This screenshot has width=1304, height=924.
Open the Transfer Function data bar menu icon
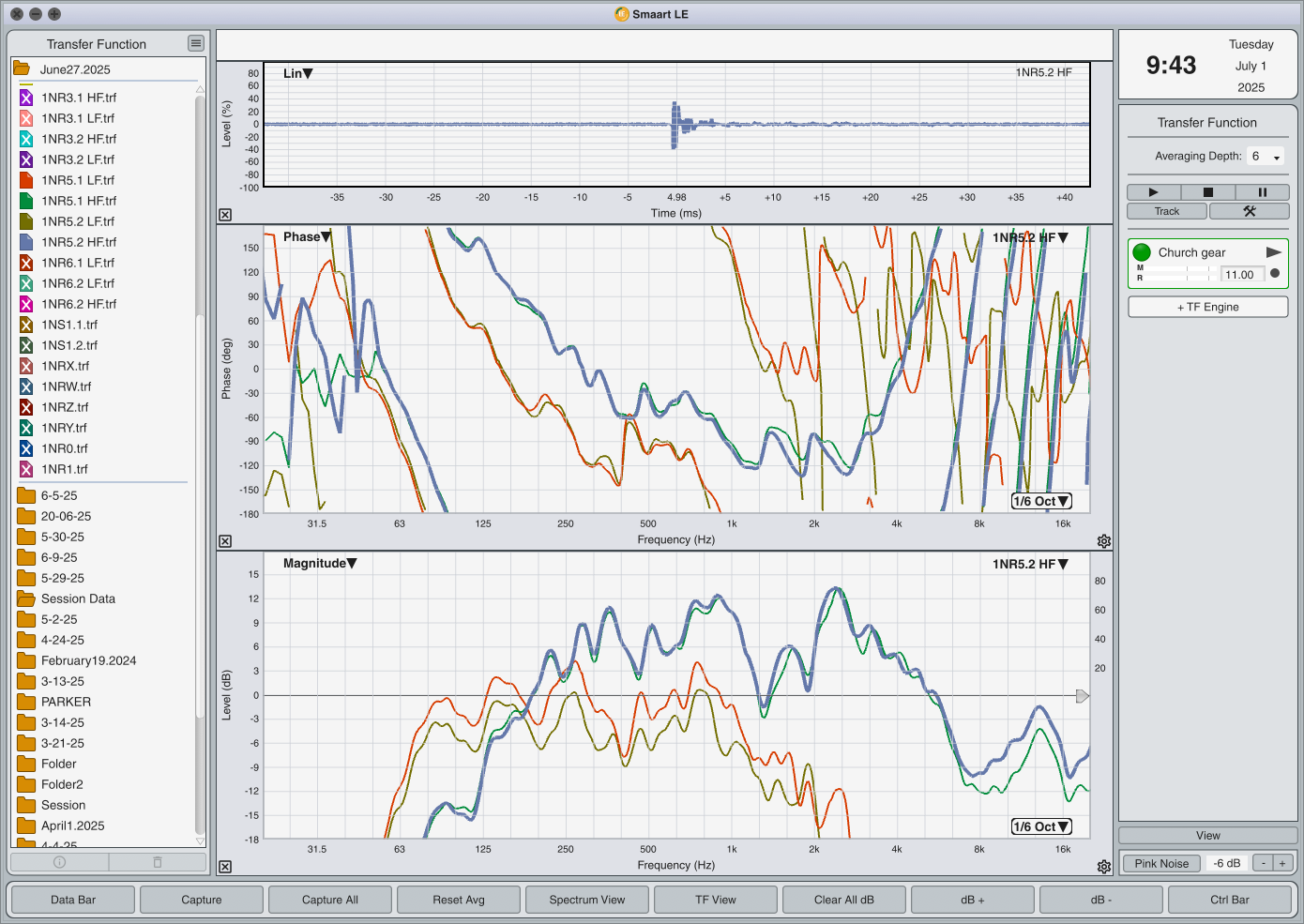[195, 43]
